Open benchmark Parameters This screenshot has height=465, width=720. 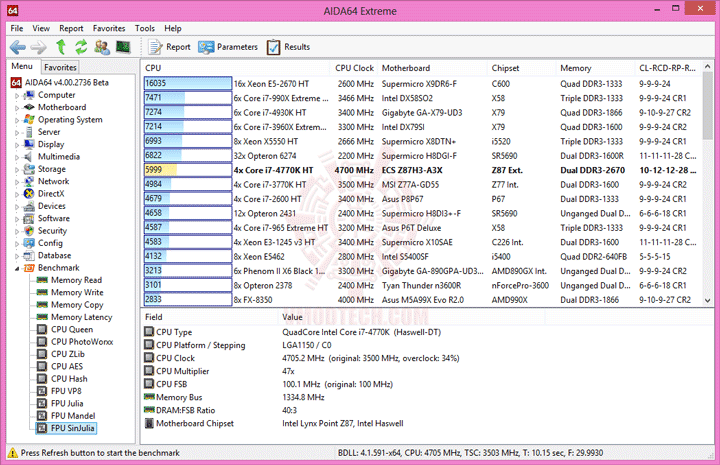[x=228, y=47]
